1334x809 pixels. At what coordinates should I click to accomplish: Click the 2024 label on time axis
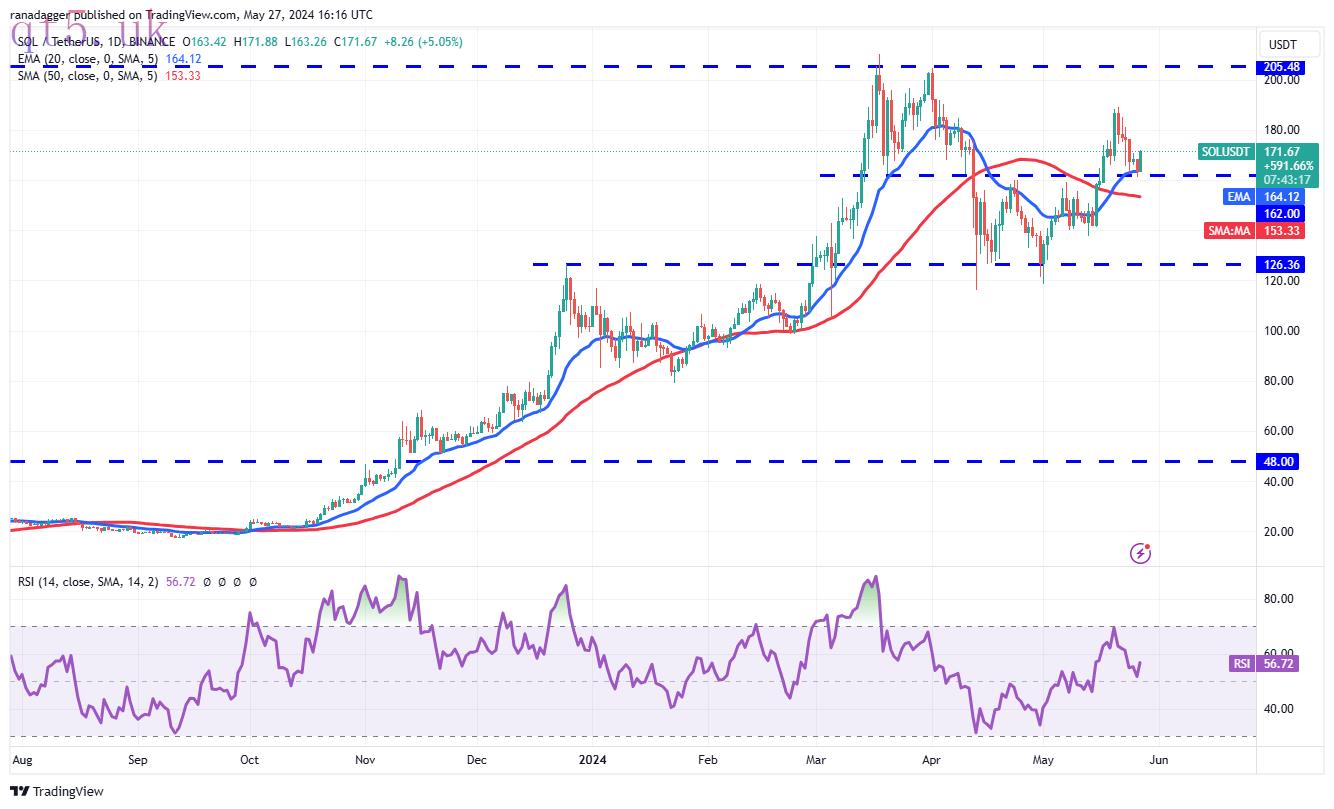click(593, 760)
